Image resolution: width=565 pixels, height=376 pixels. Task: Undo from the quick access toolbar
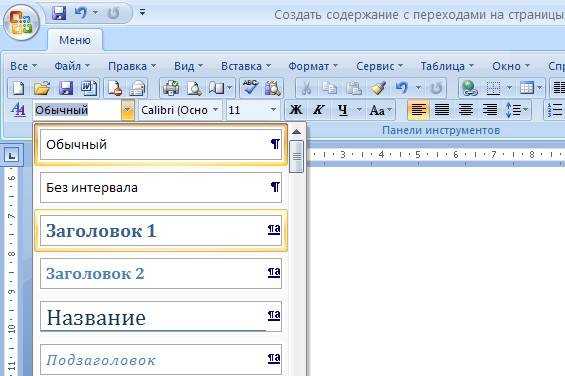[x=80, y=13]
